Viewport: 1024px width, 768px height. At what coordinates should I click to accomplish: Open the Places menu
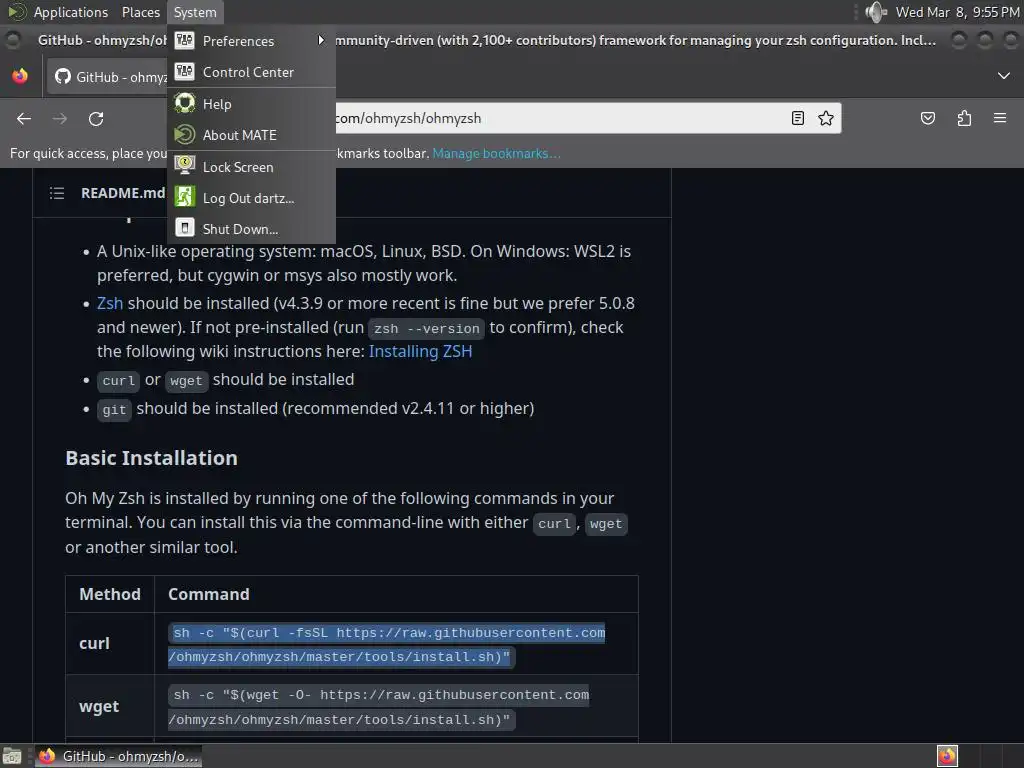pos(140,12)
